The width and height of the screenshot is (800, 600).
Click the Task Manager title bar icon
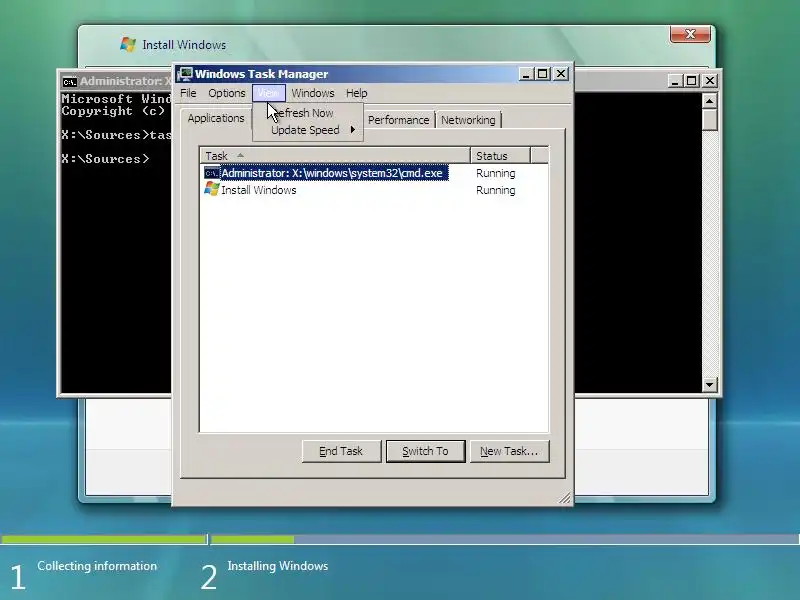pyautogui.click(x=185, y=74)
